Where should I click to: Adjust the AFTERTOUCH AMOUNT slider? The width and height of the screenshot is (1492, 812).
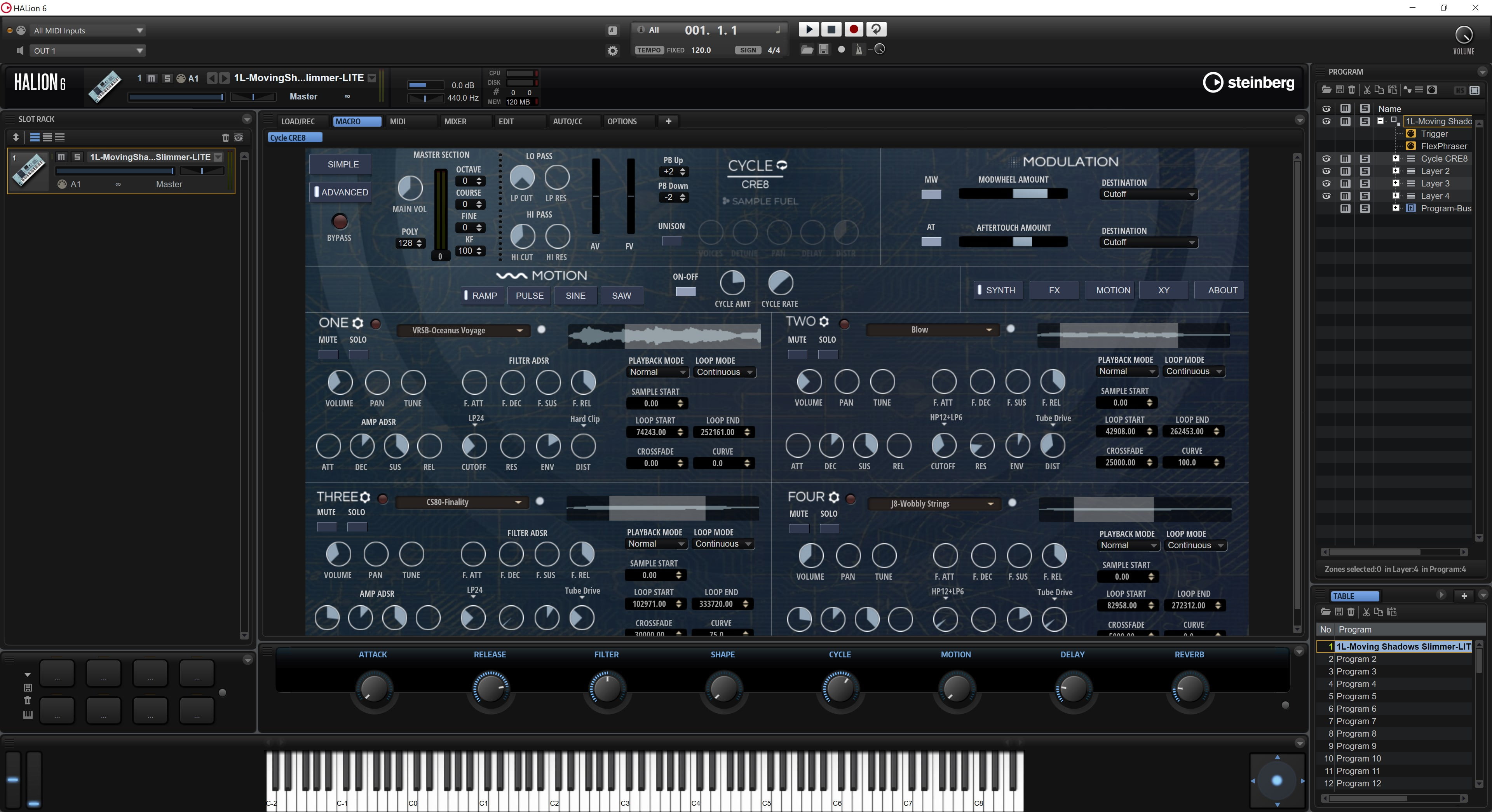tap(1013, 242)
